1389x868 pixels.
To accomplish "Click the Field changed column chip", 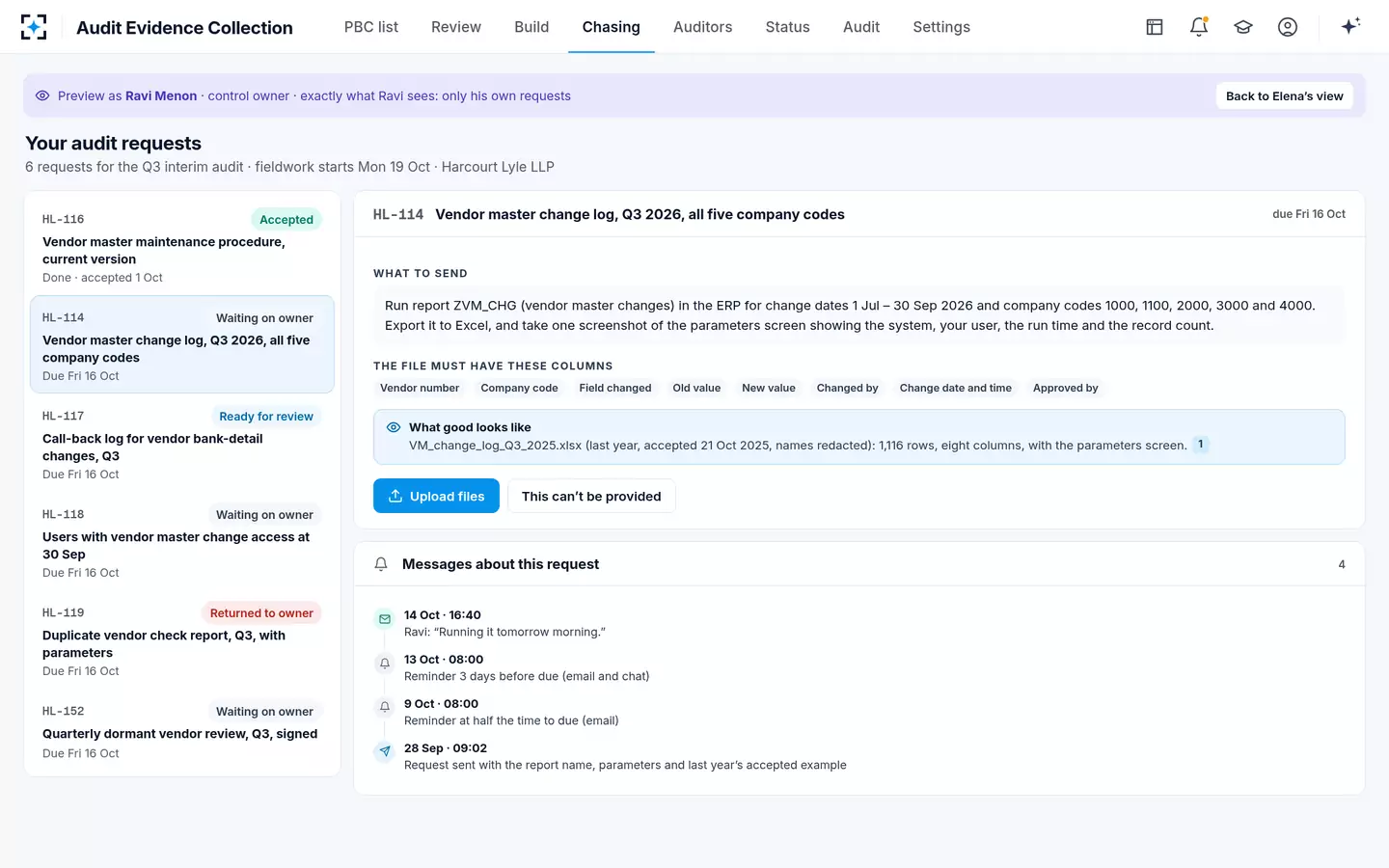I will 615,388.
